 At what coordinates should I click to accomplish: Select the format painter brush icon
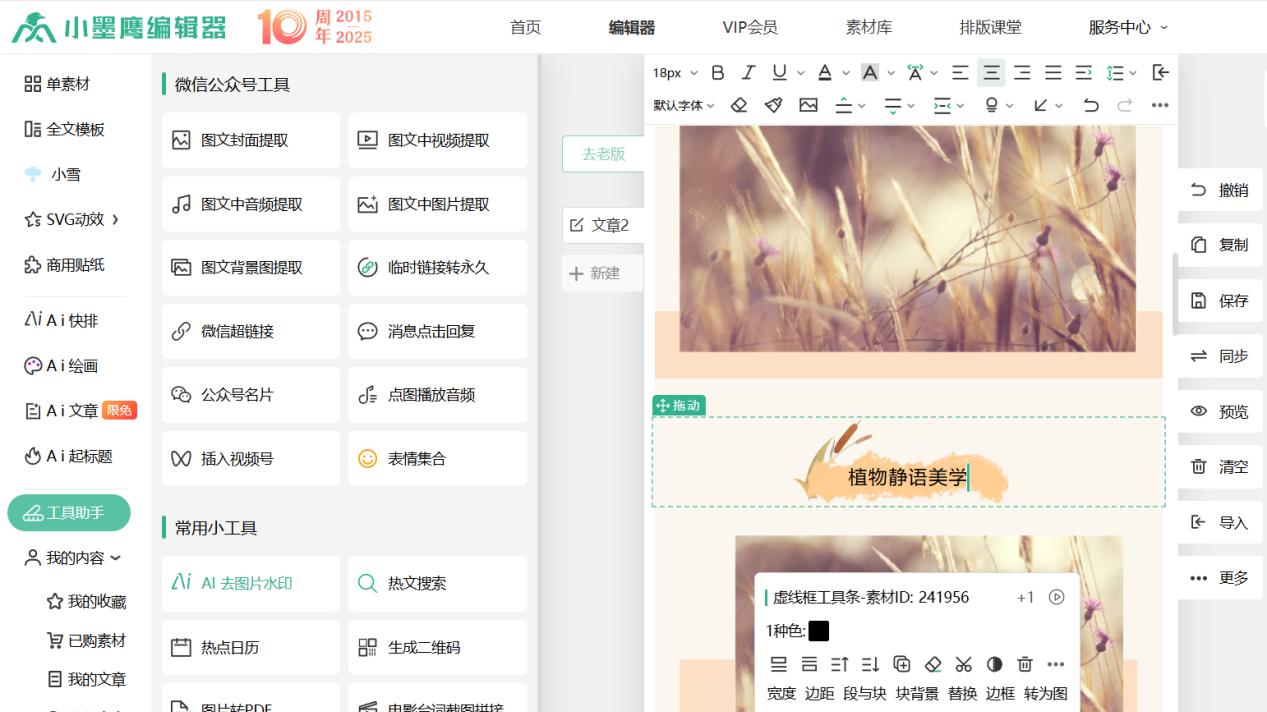(x=773, y=104)
